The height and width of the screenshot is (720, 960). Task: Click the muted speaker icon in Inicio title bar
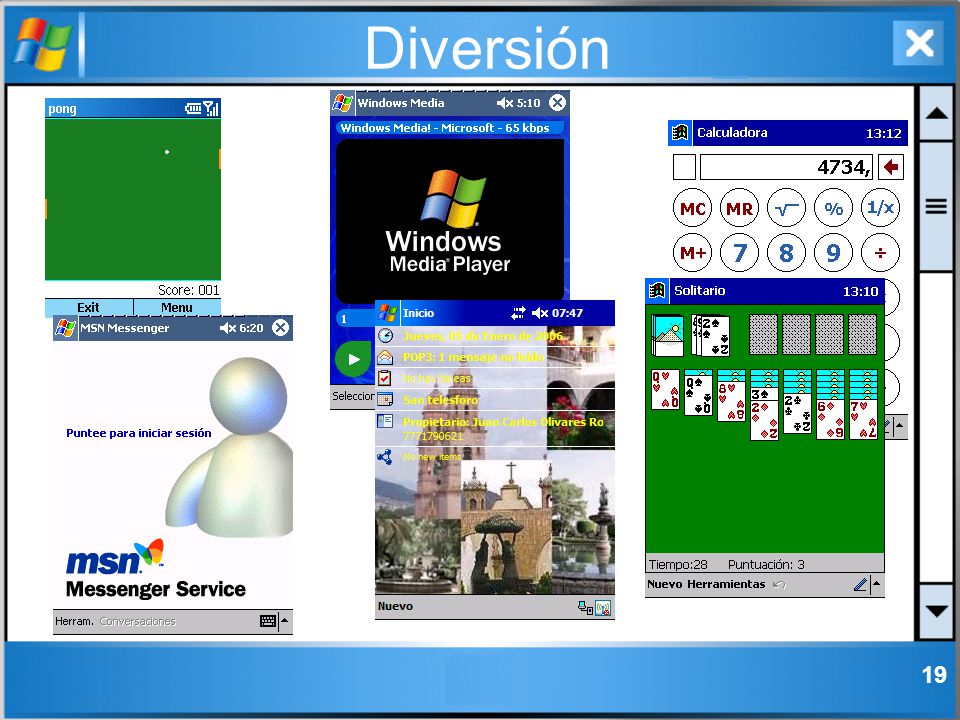click(539, 313)
